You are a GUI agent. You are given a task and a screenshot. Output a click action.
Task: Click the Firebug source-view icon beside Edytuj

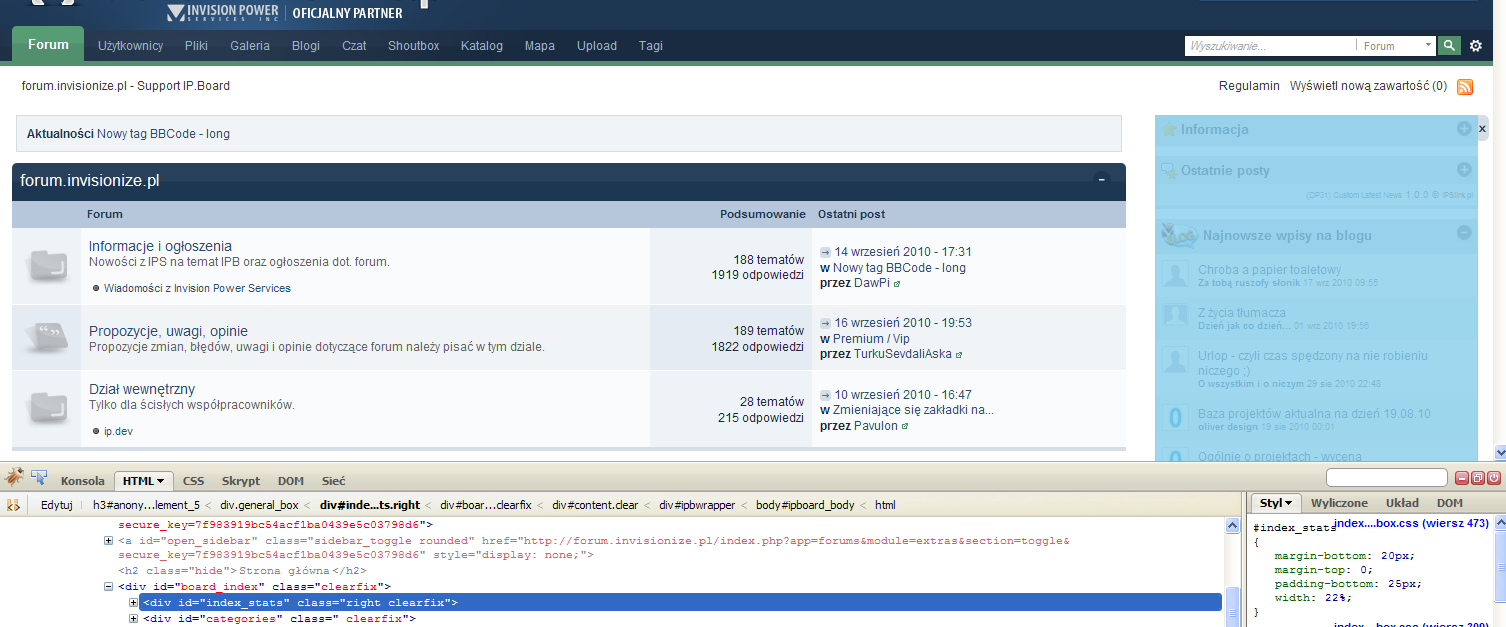point(14,505)
